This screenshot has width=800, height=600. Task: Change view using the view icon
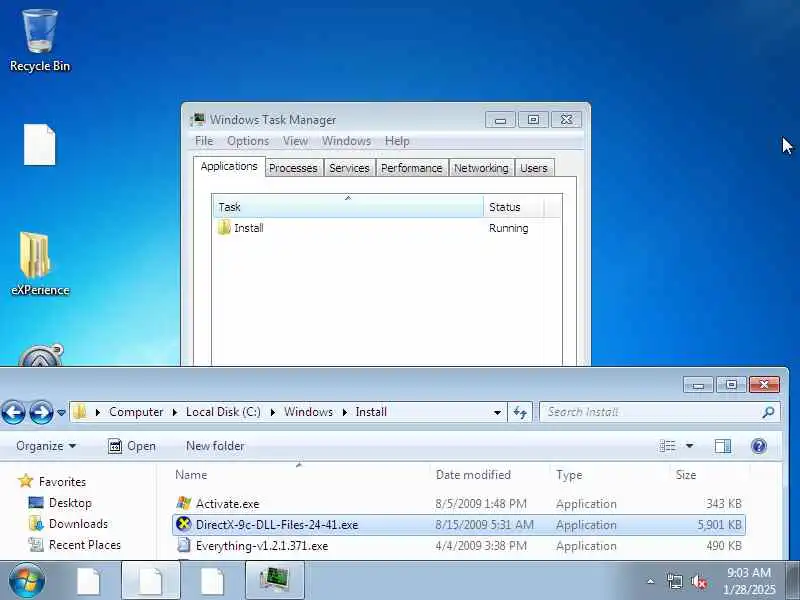pos(667,446)
